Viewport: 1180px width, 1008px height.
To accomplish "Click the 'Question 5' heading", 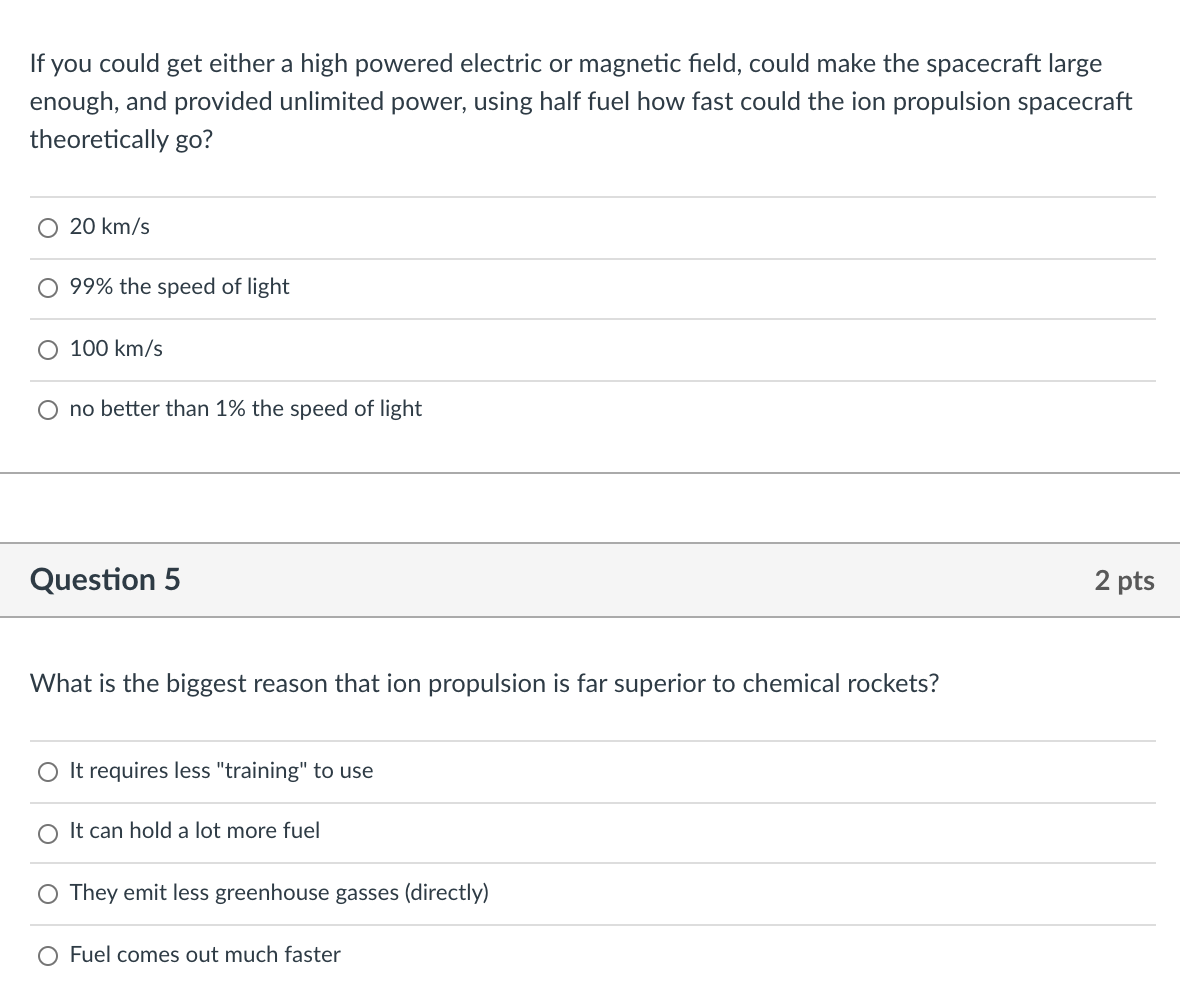I will point(105,580).
